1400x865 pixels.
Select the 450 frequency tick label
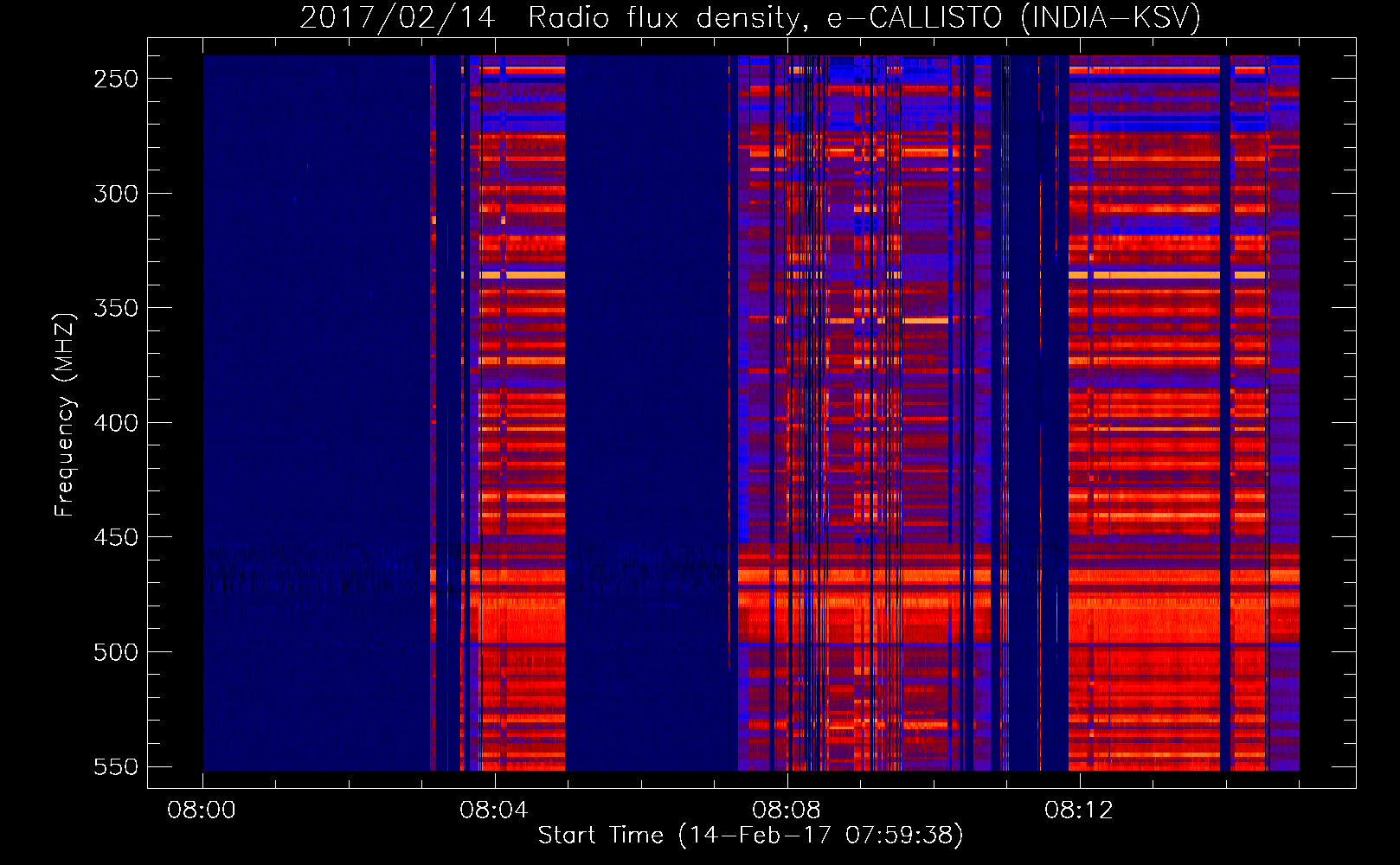point(116,537)
